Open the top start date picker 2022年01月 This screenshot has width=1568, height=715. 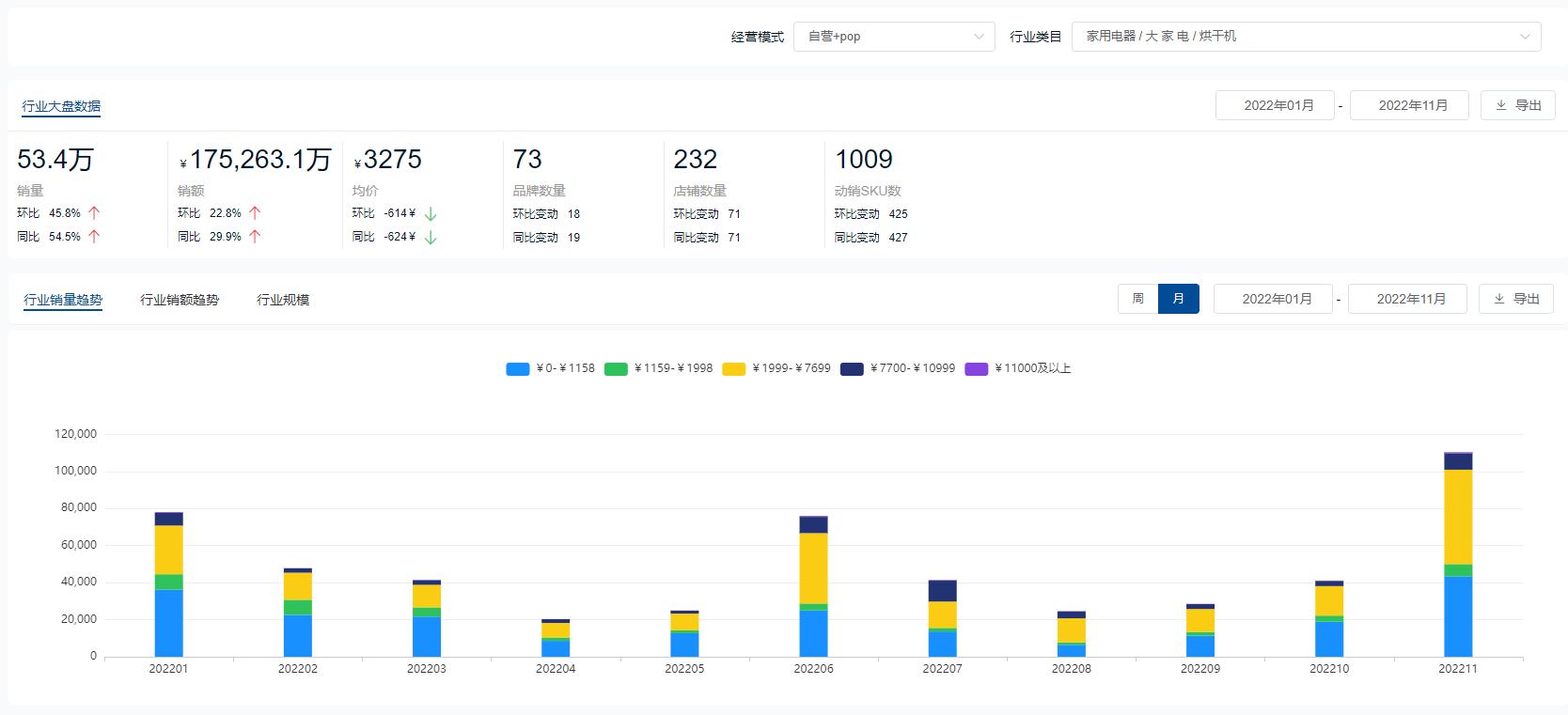point(1278,105)
